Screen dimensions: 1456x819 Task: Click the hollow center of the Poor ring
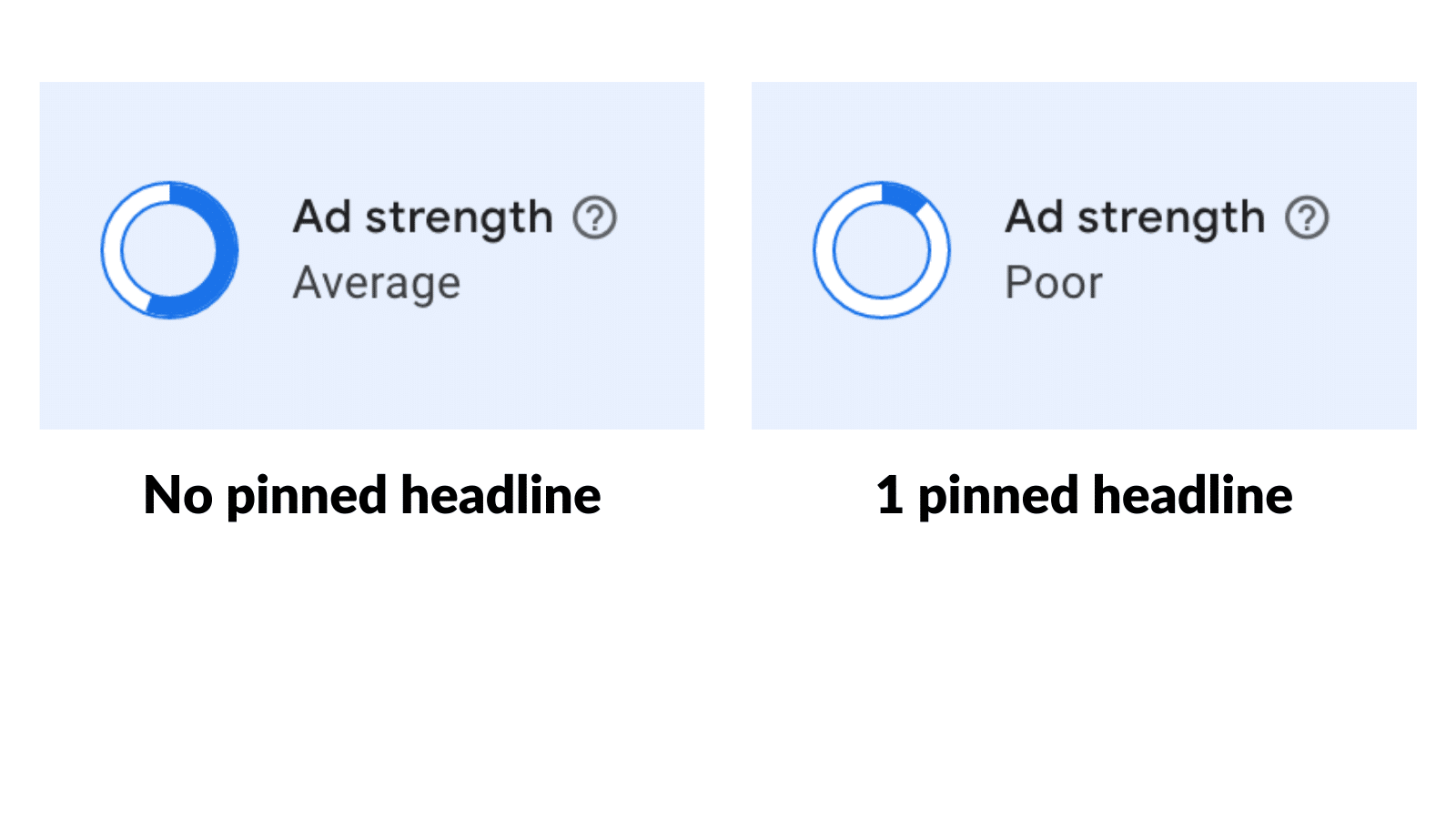point(882,250)
